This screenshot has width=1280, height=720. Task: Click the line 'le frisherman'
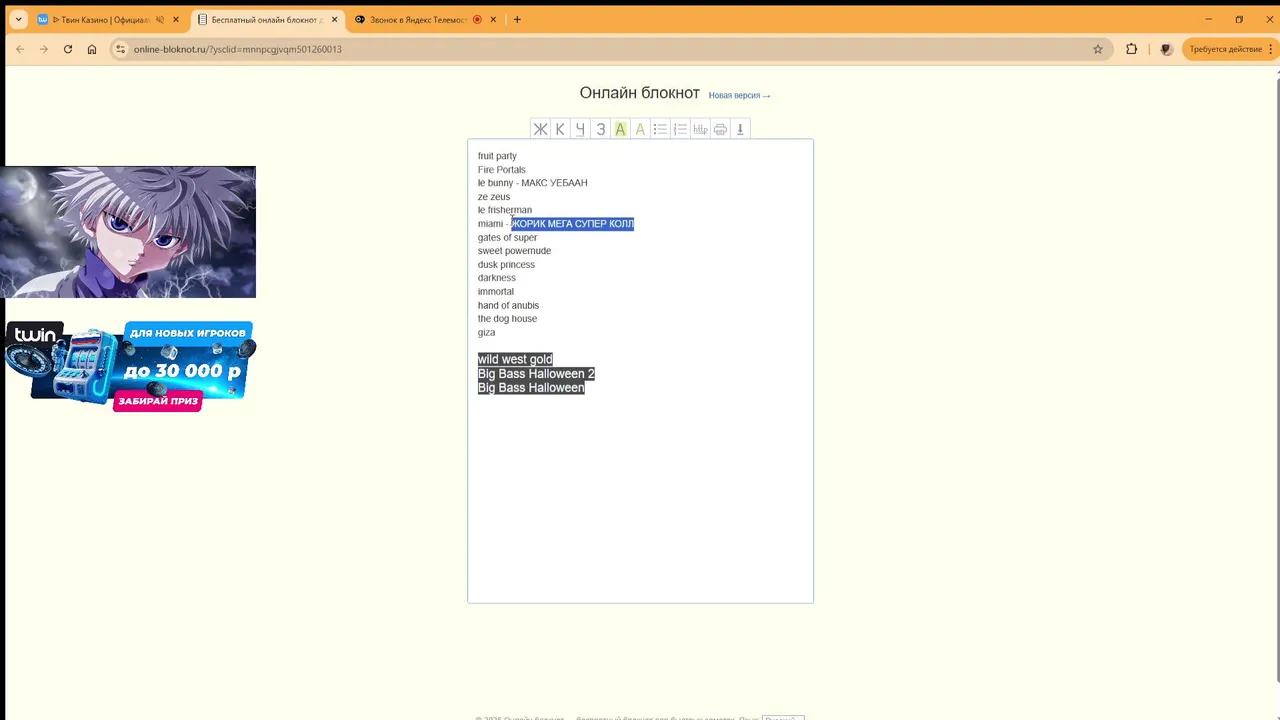pos(505,210)
